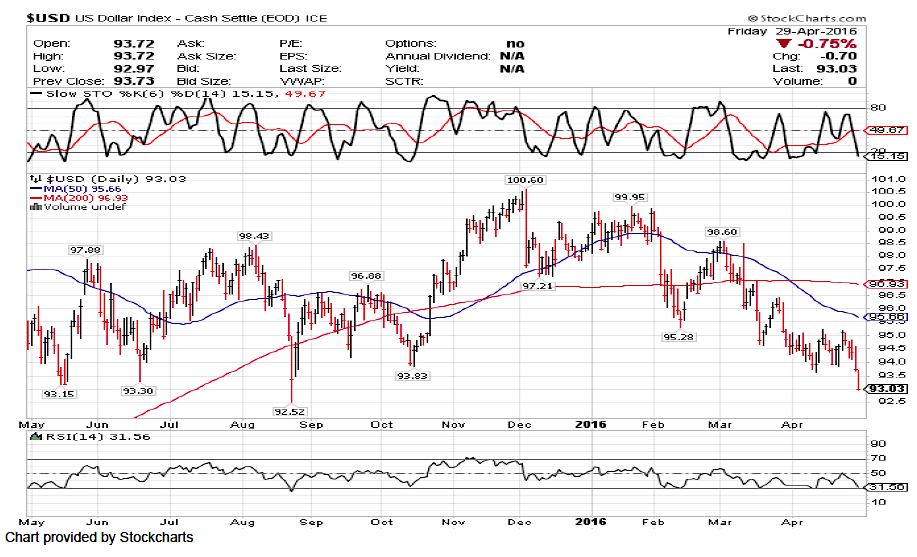Click the 70 level label on RSI axis
Image resolution: width=917 pixels, height=557 pixels.
point(878,458)
